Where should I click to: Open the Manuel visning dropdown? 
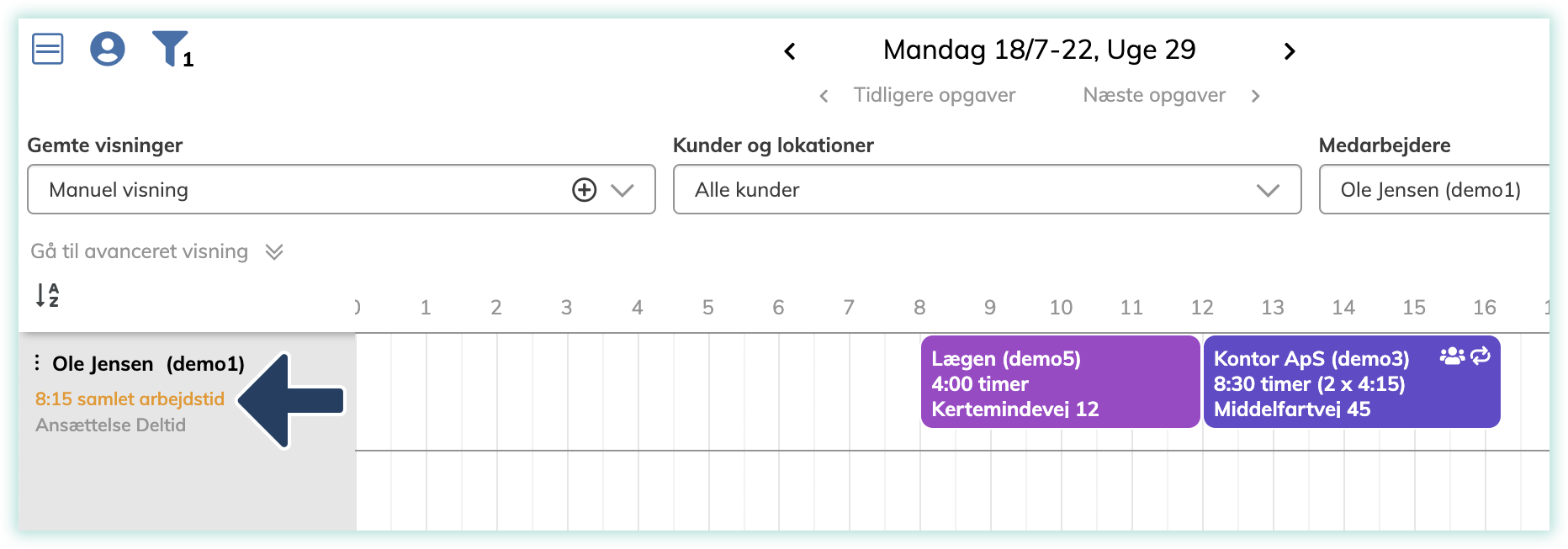tap(622, 190)
